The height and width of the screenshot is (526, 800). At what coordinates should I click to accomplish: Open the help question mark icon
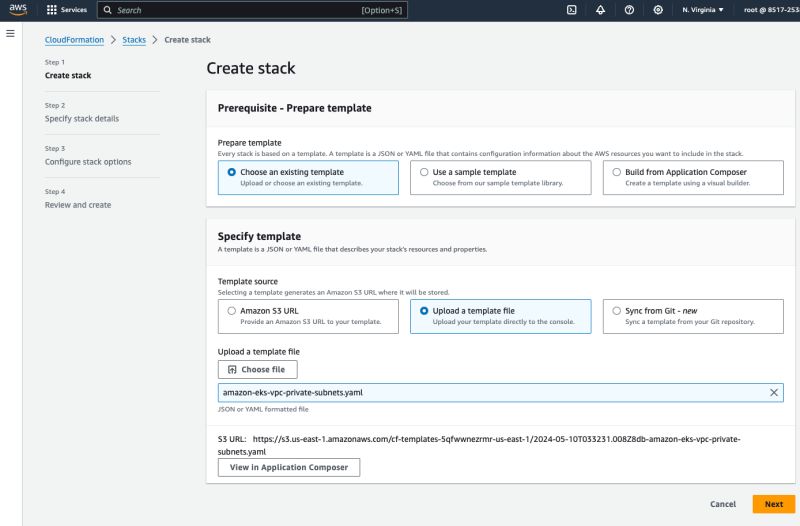point(629,10)
